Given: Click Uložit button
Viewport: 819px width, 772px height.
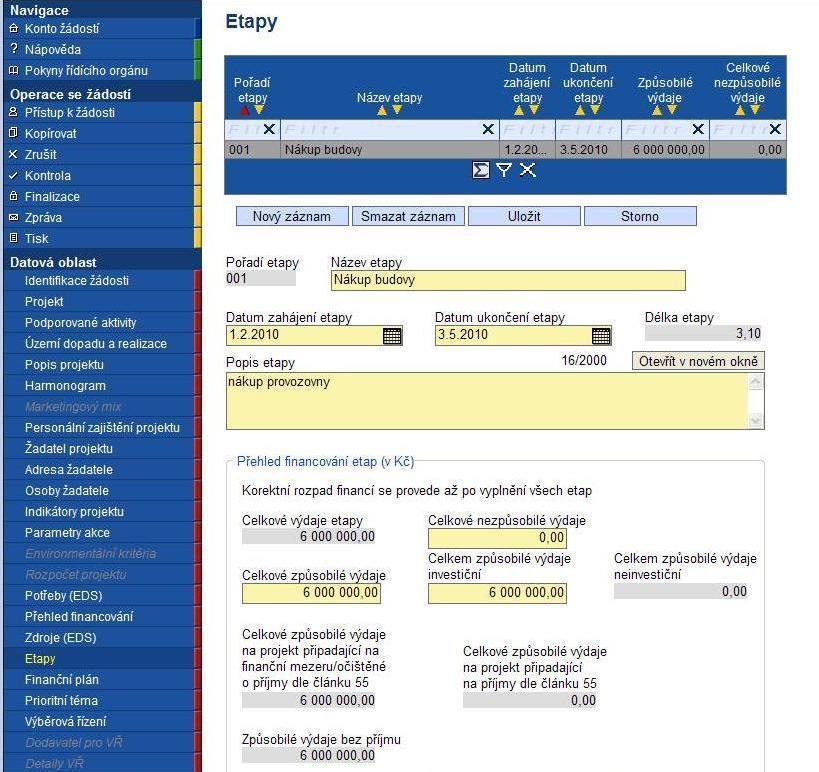Looking at the screenshot, I should (x=524, y=216).
